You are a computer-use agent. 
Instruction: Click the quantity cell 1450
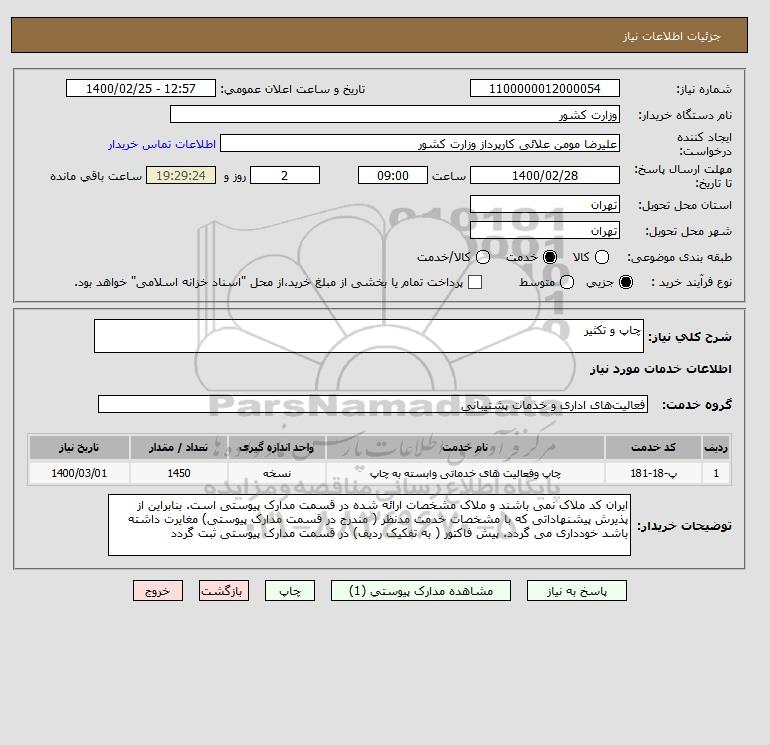179,473
